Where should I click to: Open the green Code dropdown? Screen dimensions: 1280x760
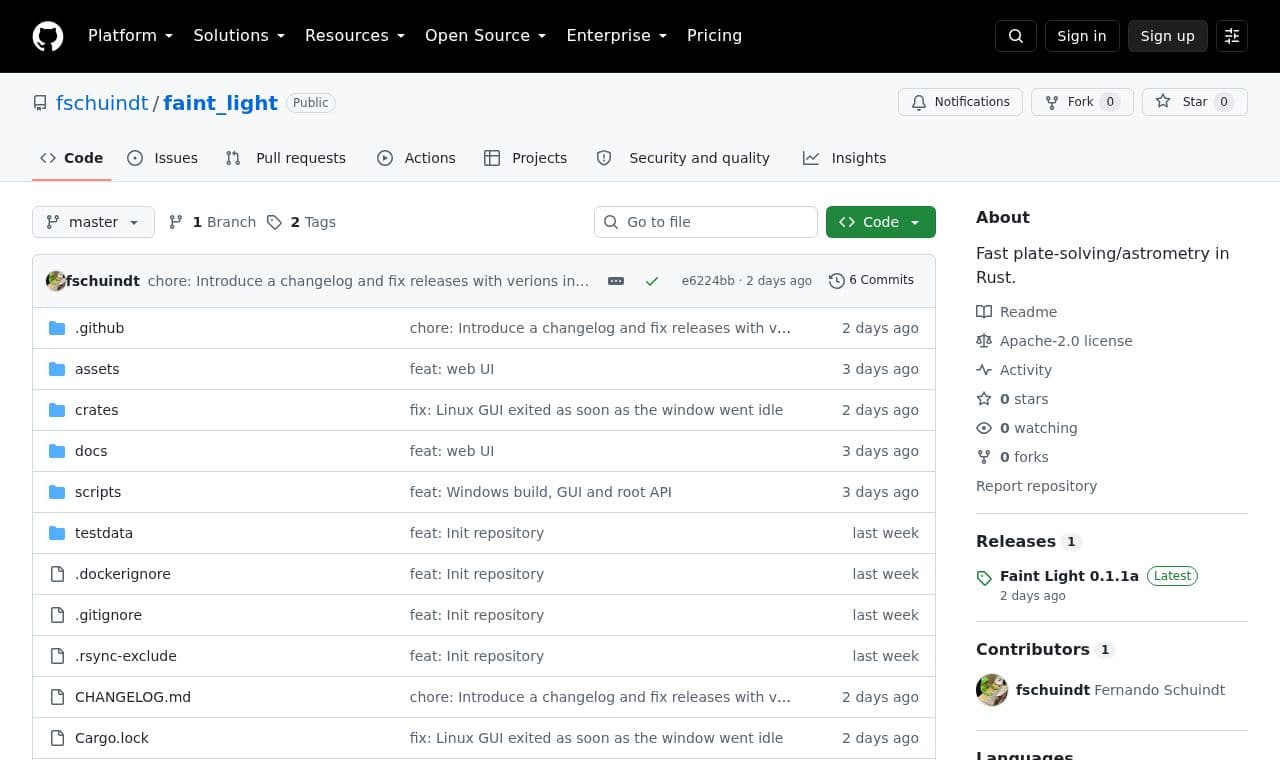tap(881, 222)
